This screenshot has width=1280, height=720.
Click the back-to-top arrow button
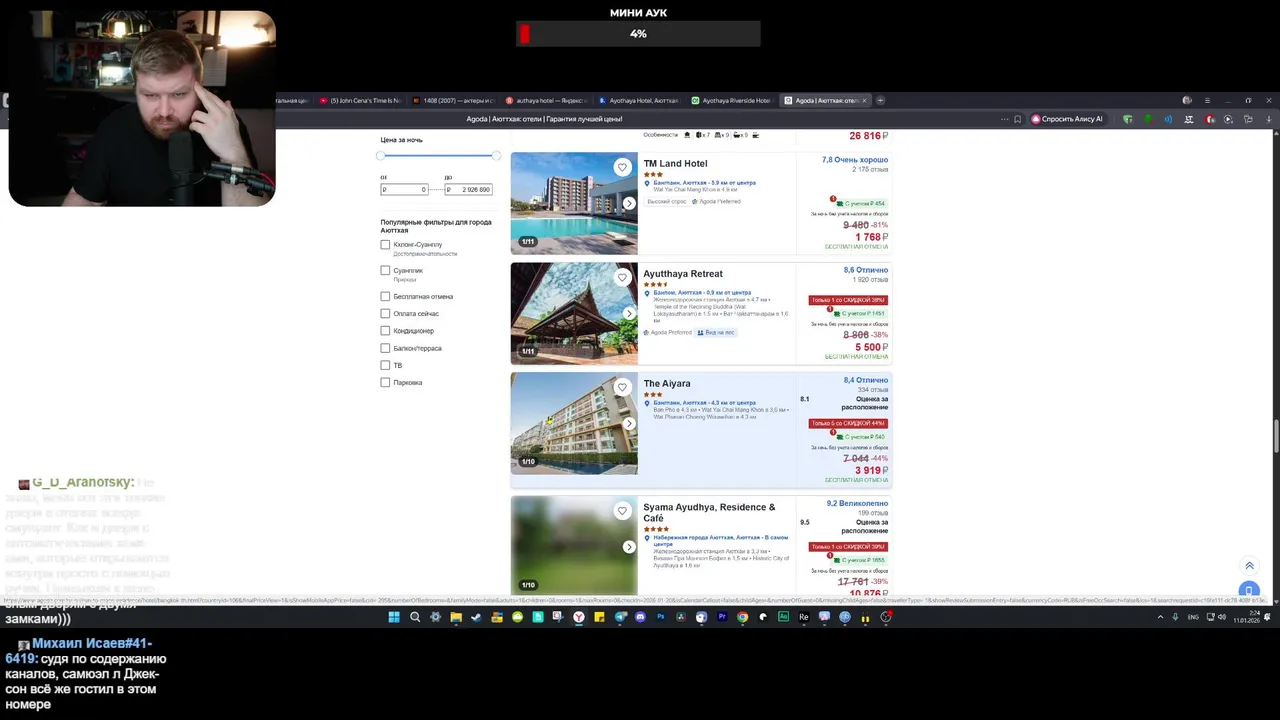tap(1248, 566)
